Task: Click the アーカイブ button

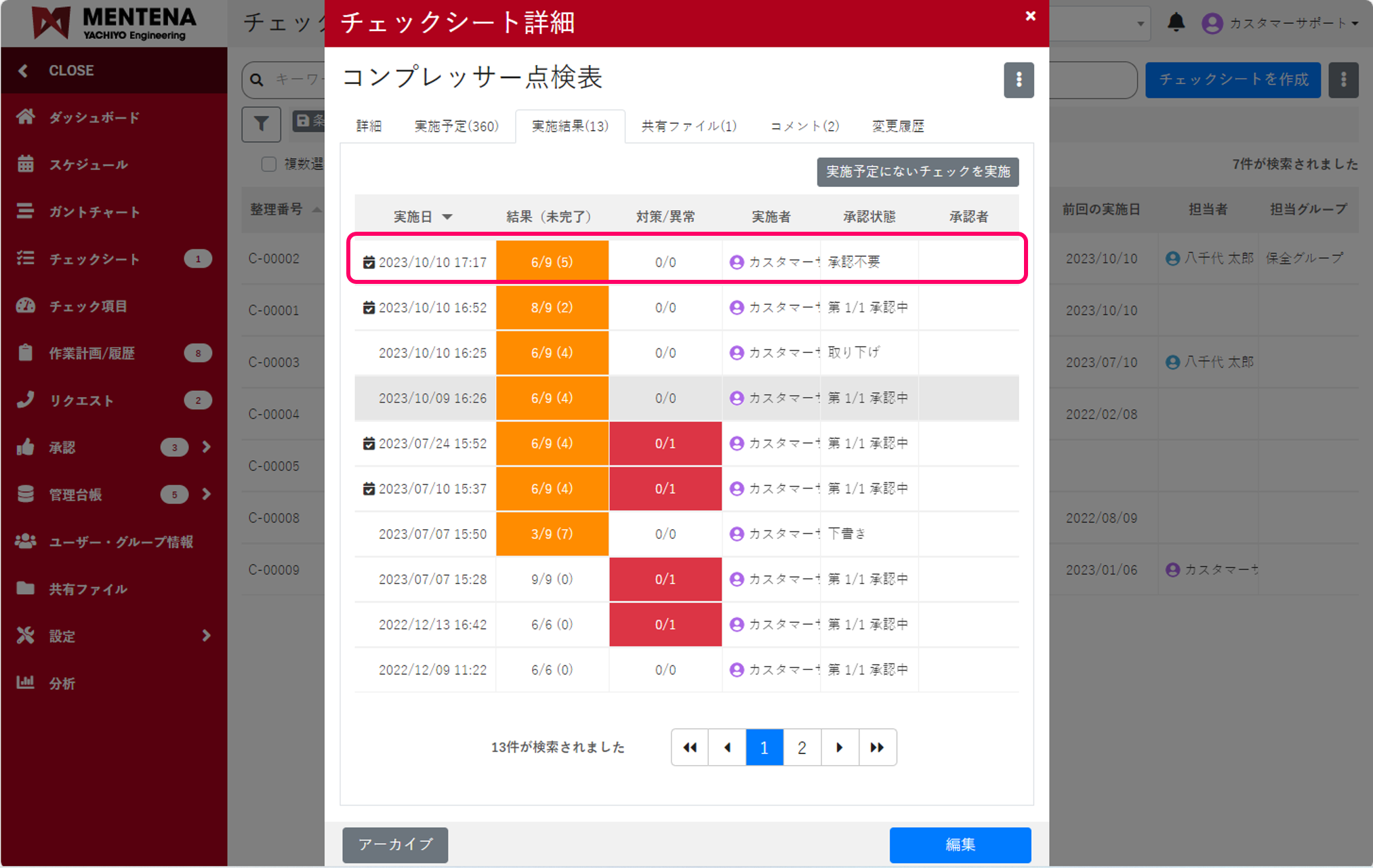Action: (x=395, y=844)
